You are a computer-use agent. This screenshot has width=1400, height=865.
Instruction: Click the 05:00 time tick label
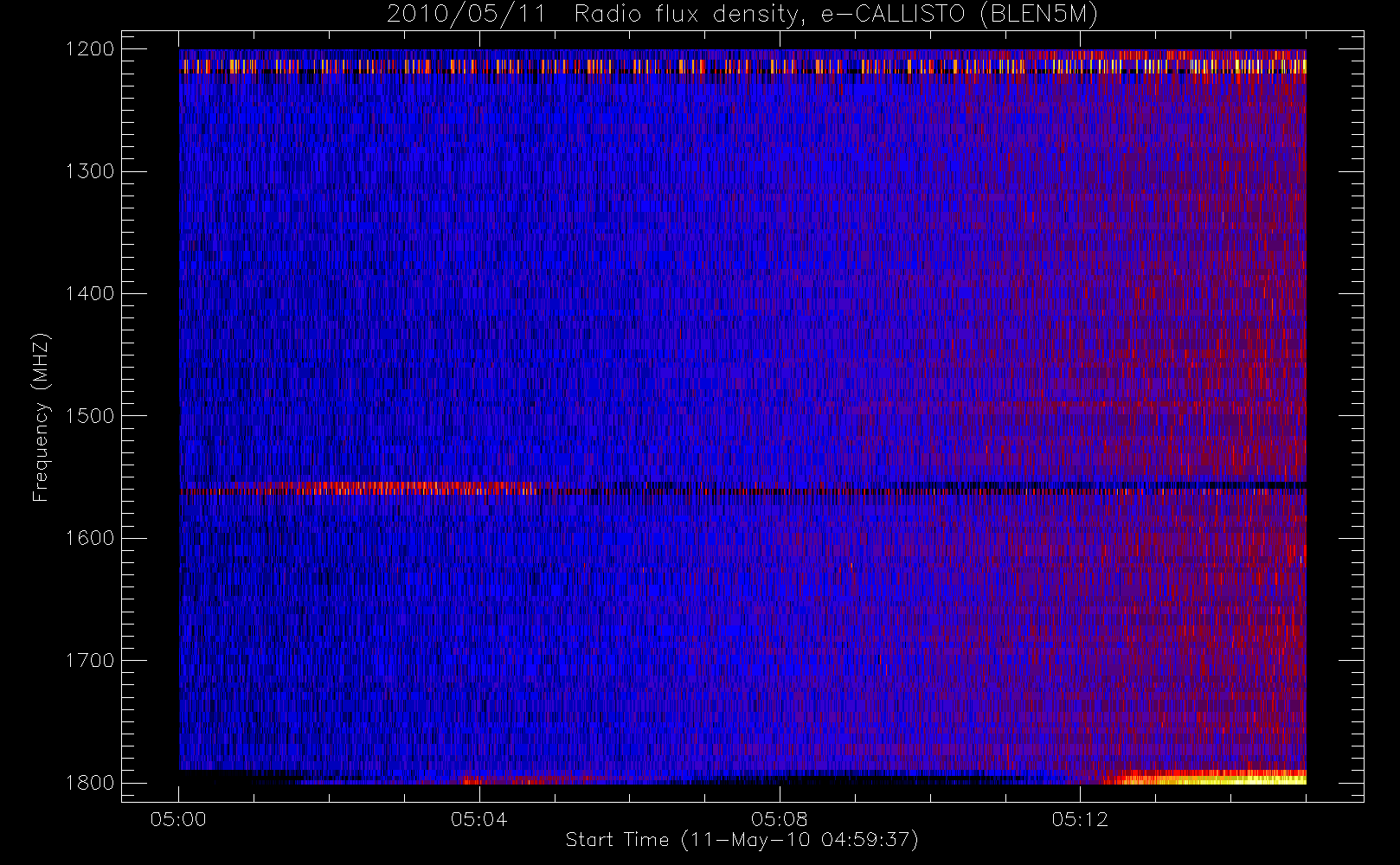tap(178, 819)
